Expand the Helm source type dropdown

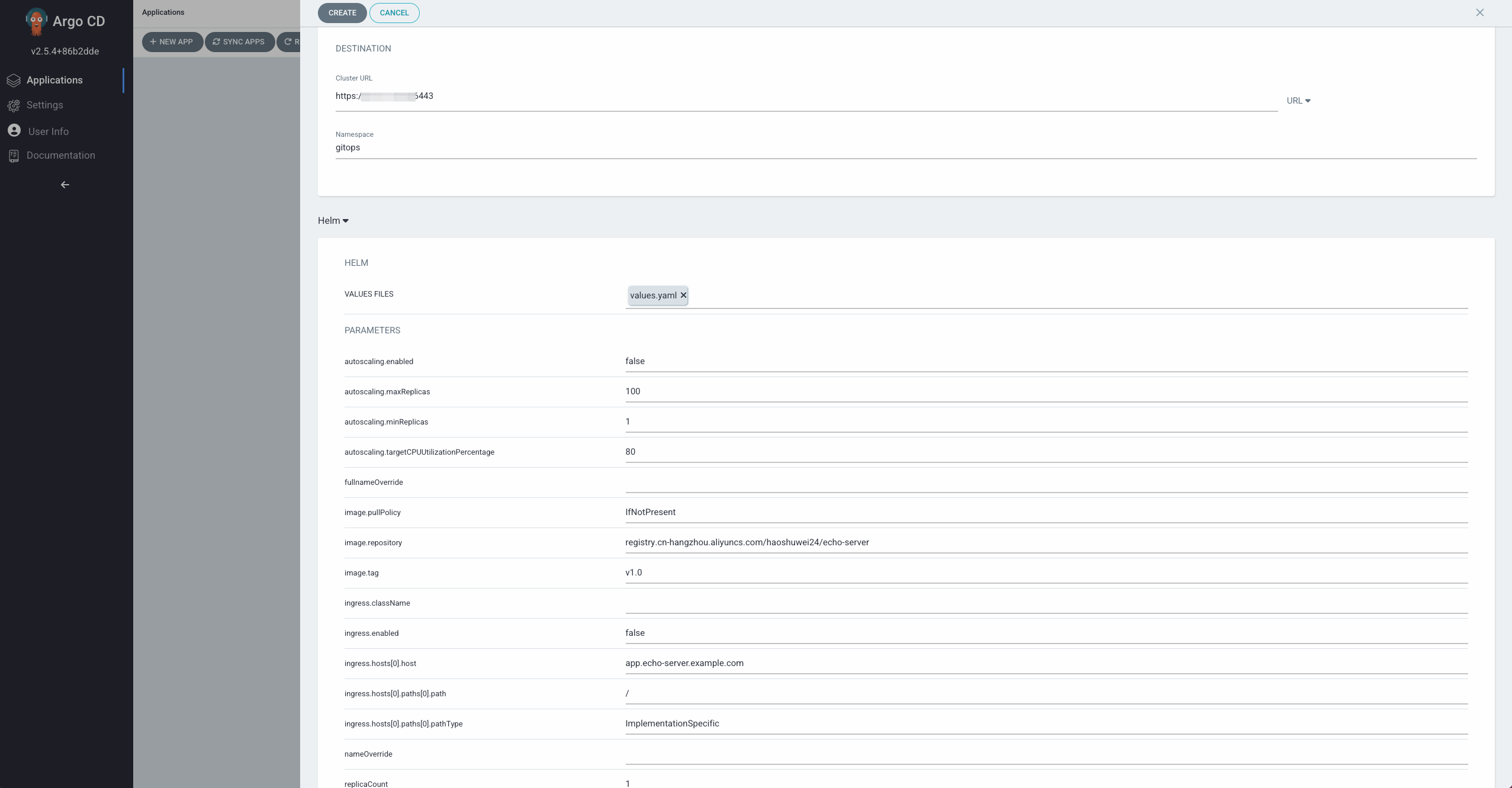point(333,221)
